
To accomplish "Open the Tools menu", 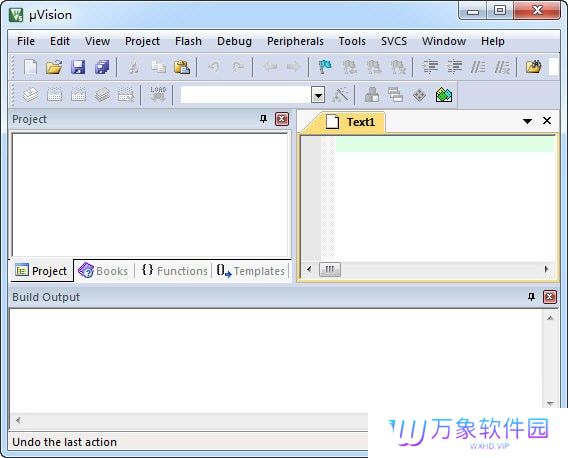I will click(x=352, y=41).
